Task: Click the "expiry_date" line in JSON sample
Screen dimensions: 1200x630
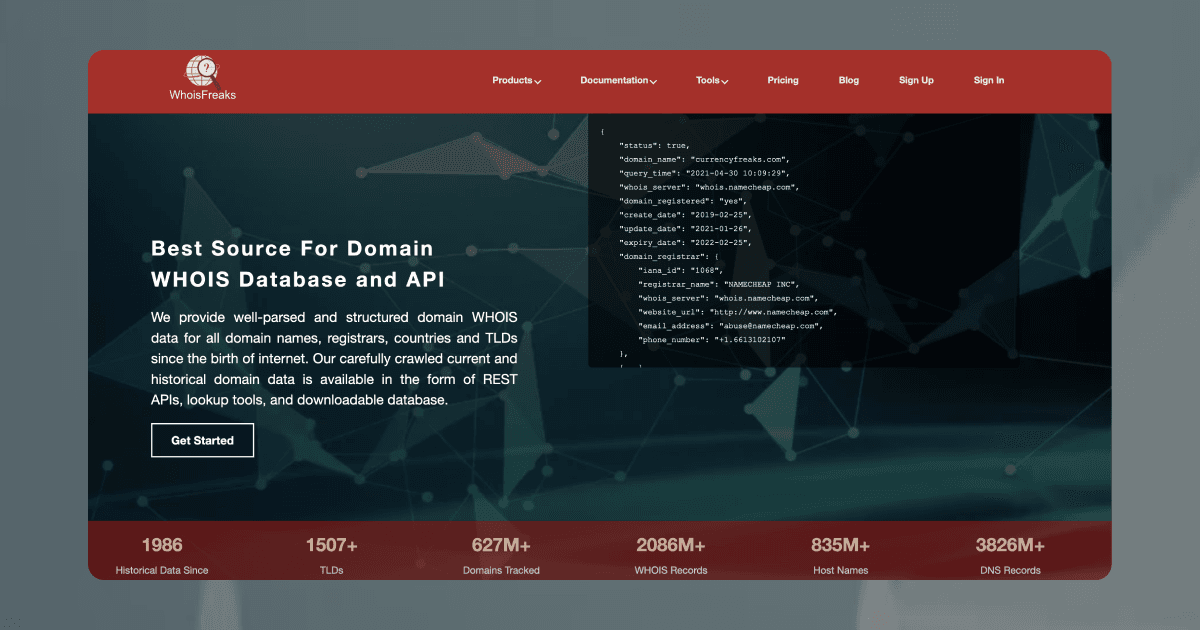Action: [x=685, y=243]
